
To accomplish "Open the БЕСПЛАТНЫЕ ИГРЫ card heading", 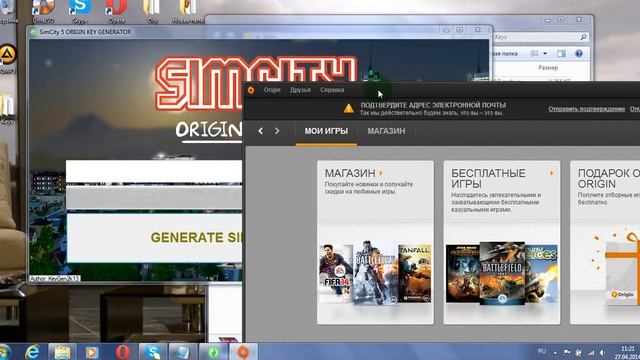I will point(488,178).
